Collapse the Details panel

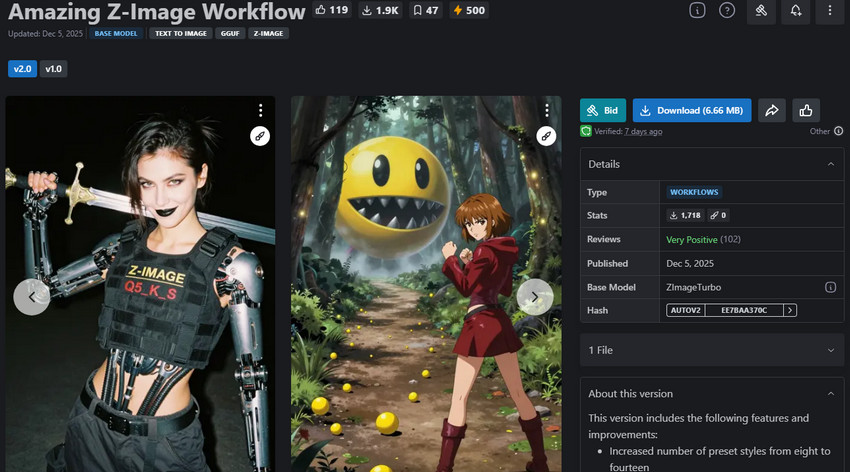point(830,164)
